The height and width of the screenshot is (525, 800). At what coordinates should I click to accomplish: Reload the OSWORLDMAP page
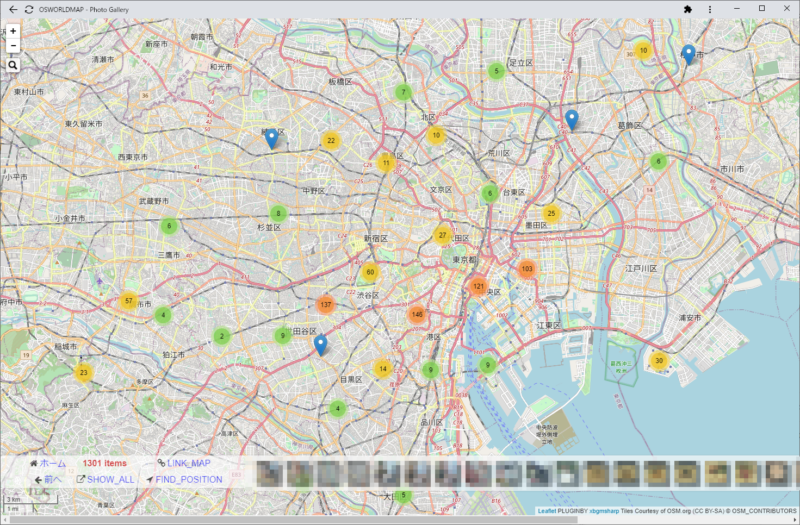[x=29, y=9]
